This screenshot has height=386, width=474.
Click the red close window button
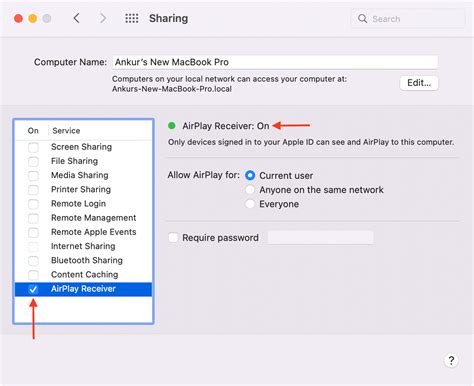pos(19,18)
